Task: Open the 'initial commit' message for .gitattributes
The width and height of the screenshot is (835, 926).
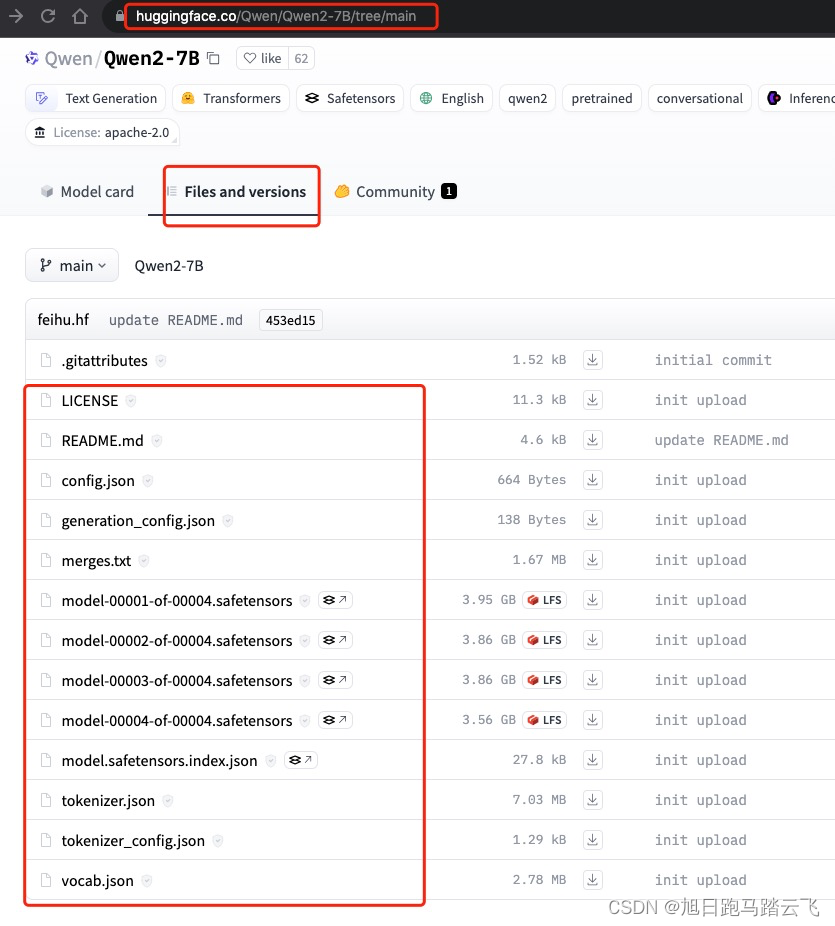Action: tap(713, 360)
